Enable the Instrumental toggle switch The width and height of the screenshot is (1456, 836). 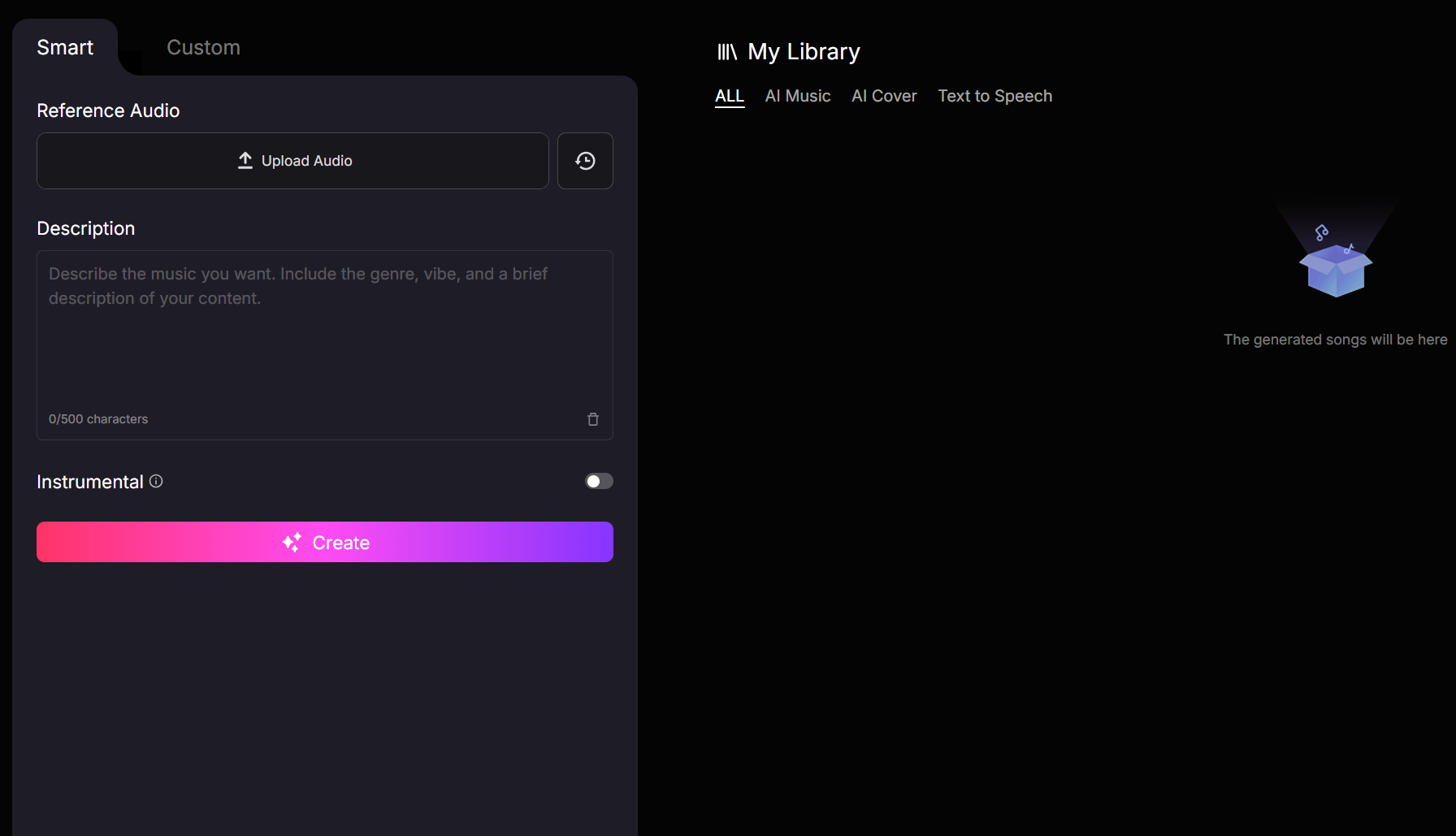[x=599, y=481]
